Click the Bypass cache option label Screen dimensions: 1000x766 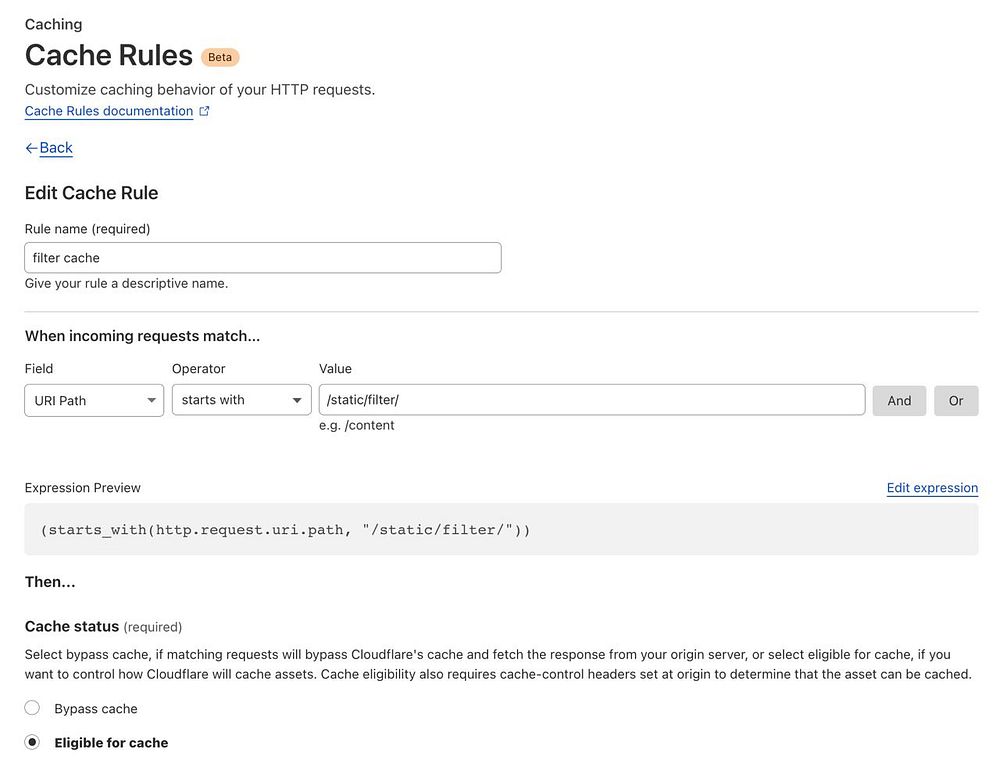[x=96, y=709]
